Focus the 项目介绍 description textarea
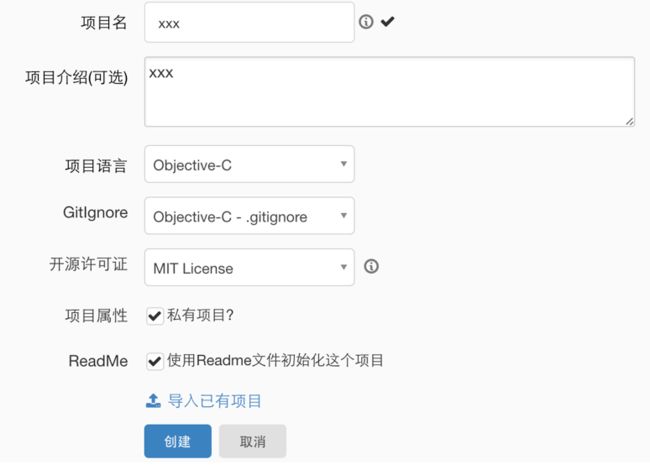Screen dimensions: 650x475 pyautogui.click(x=389, y=92)
